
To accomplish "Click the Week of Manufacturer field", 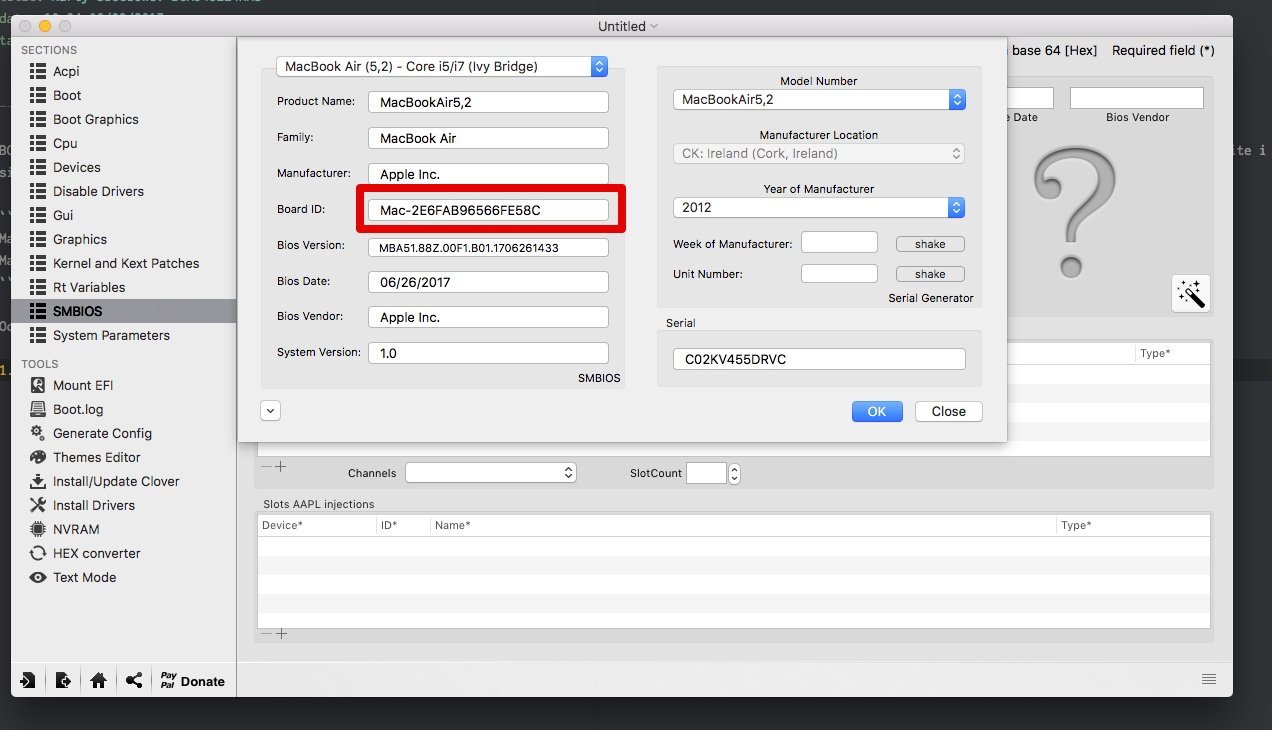I will [x=839, y=242].
